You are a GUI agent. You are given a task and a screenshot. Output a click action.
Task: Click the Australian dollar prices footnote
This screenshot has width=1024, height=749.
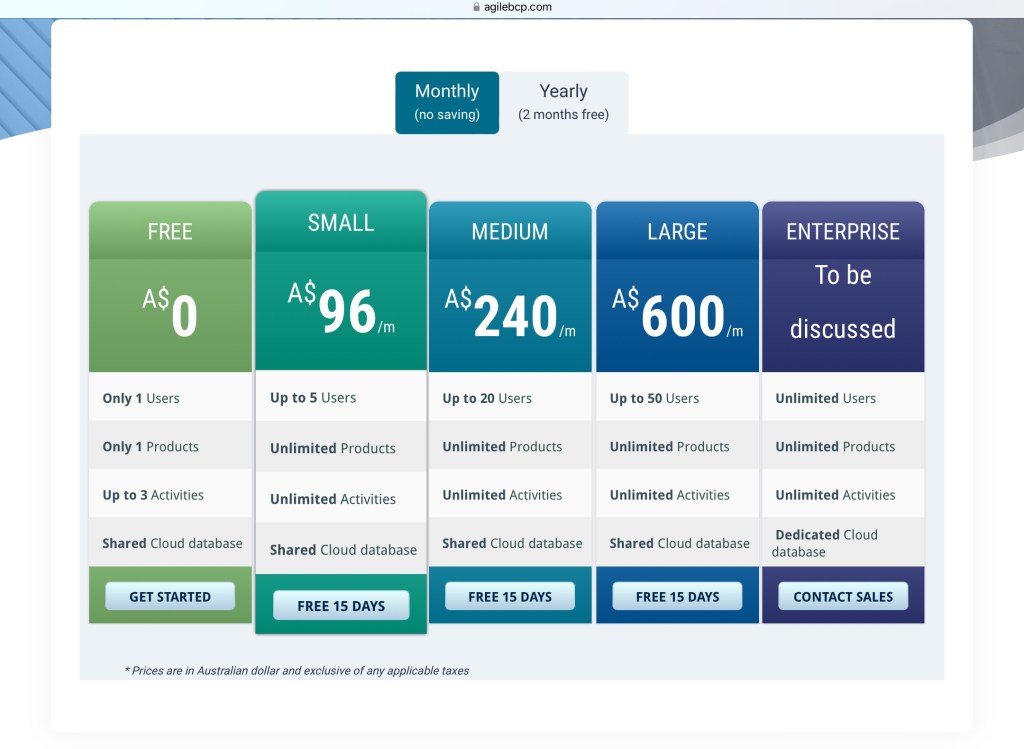(296, 670)
